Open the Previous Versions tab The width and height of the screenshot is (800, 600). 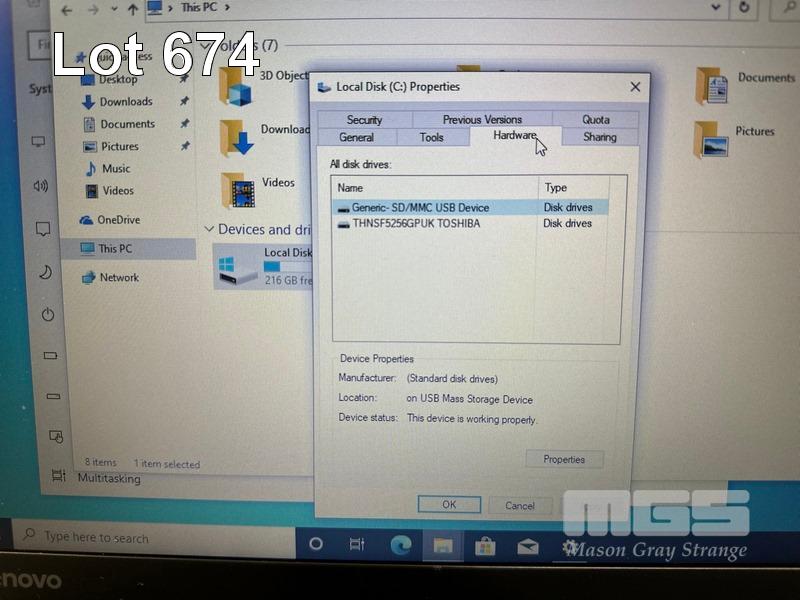[482, 119]
